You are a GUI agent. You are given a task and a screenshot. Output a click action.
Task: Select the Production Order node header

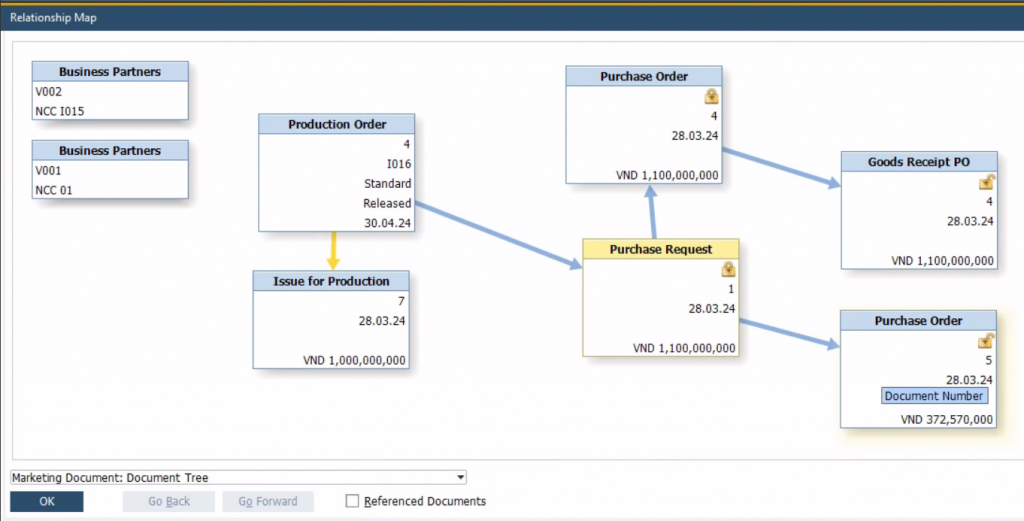[337, 124]
